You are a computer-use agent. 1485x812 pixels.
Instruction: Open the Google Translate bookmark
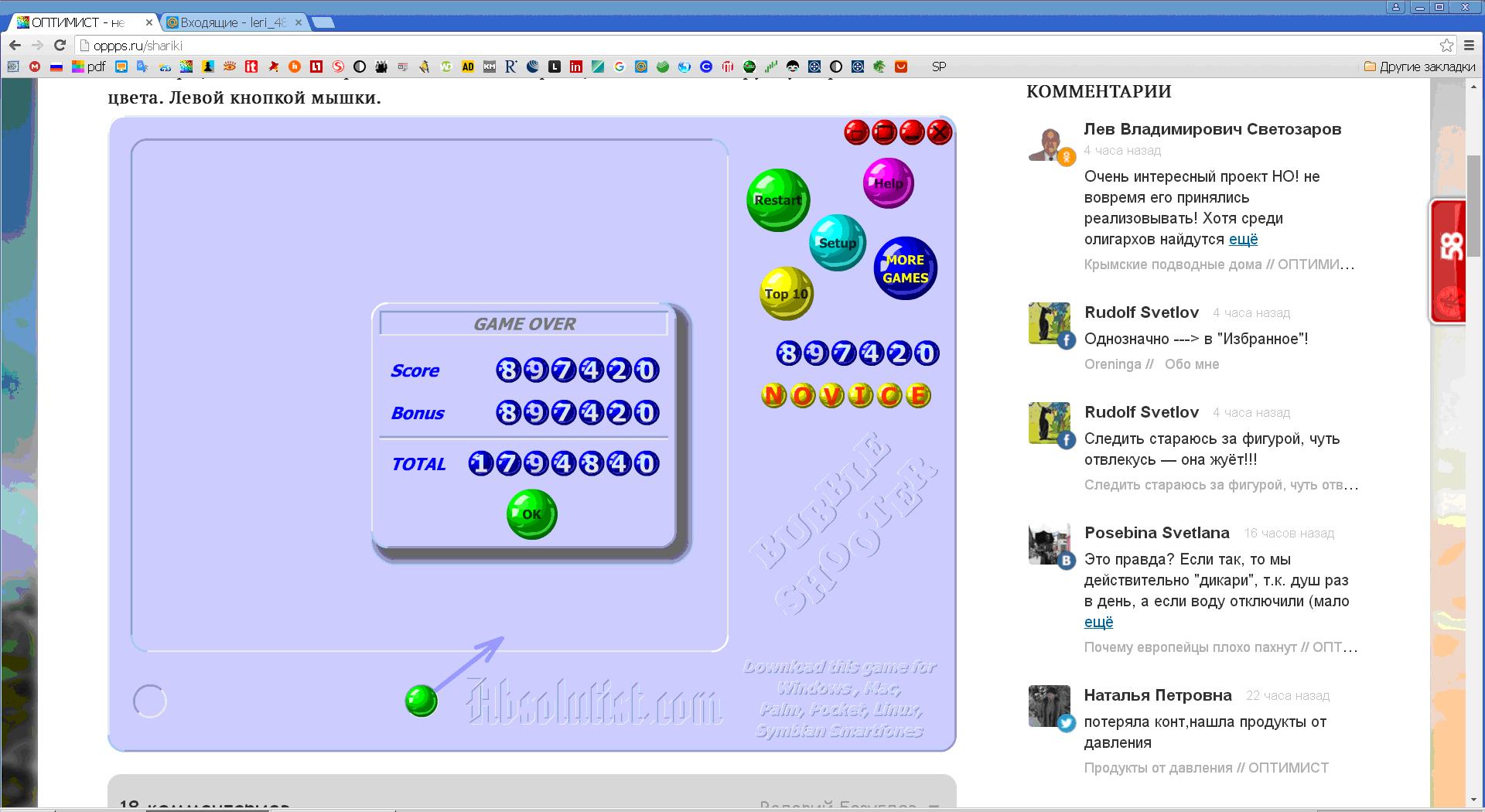pyautogui.click(x=142, y=67)
